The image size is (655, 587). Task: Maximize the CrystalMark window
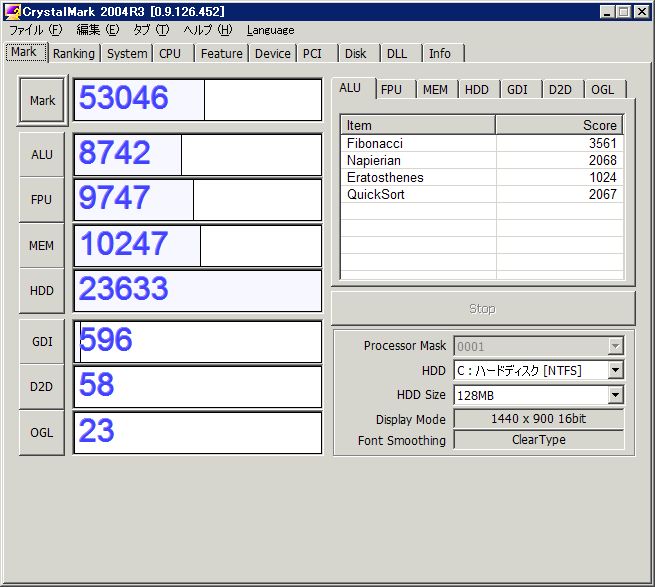click(x=623, y=12)
